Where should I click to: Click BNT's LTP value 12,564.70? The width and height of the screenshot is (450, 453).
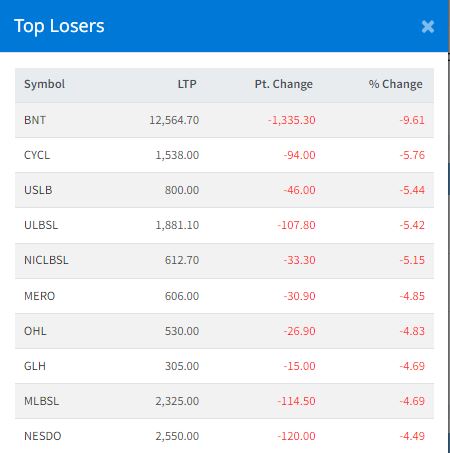174,120
